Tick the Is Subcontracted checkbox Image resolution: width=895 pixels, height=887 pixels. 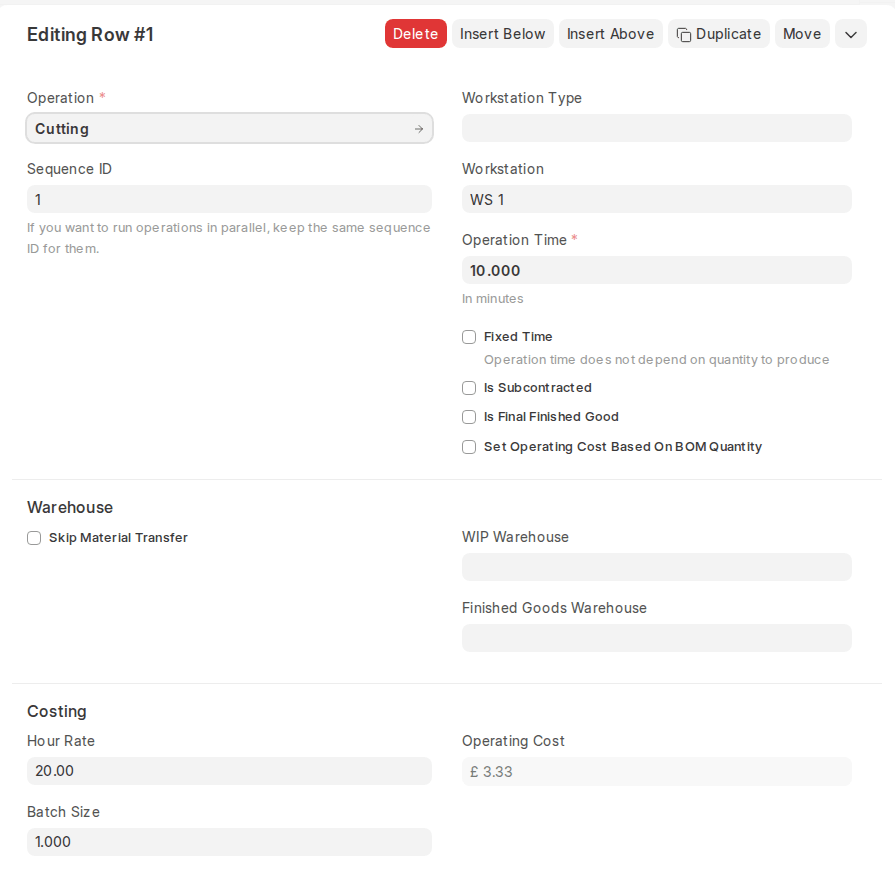469,388
